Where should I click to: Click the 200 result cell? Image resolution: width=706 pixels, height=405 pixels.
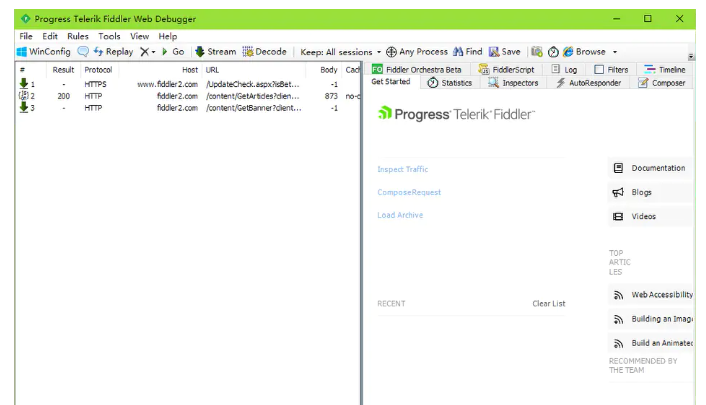pyautogui.click(x=63, y=96)
